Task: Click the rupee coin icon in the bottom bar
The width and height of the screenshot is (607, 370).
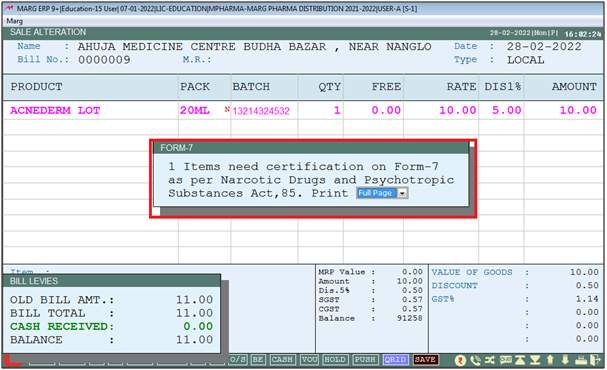Action: 460,360
